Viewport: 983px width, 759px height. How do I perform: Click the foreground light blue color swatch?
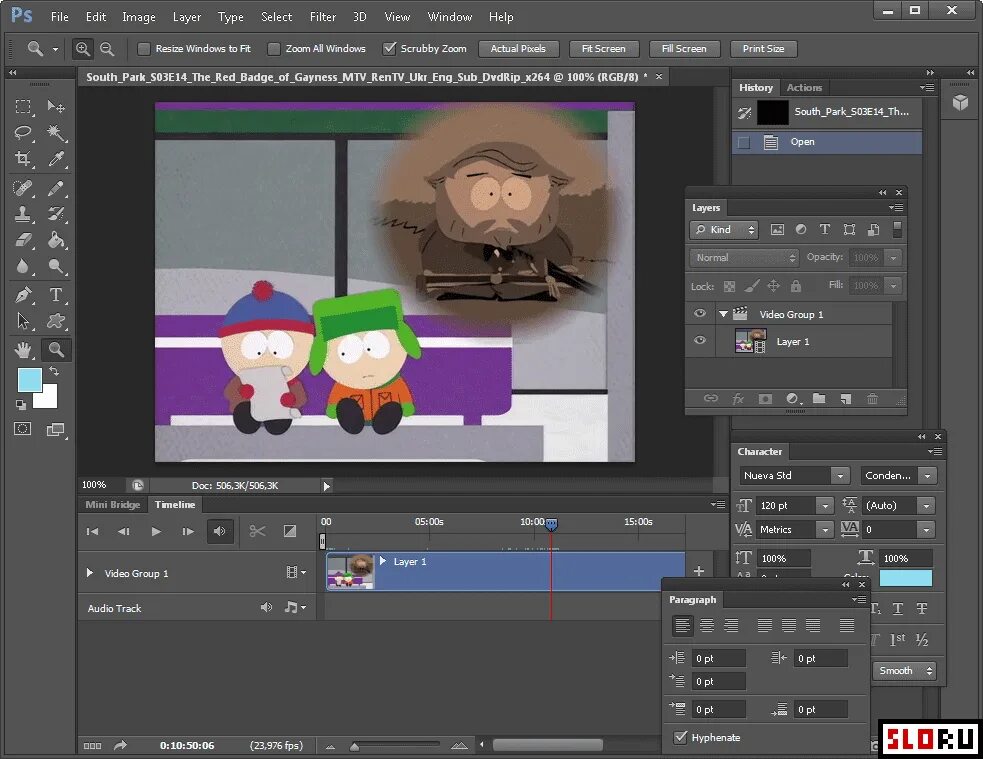tap(28, 379)
